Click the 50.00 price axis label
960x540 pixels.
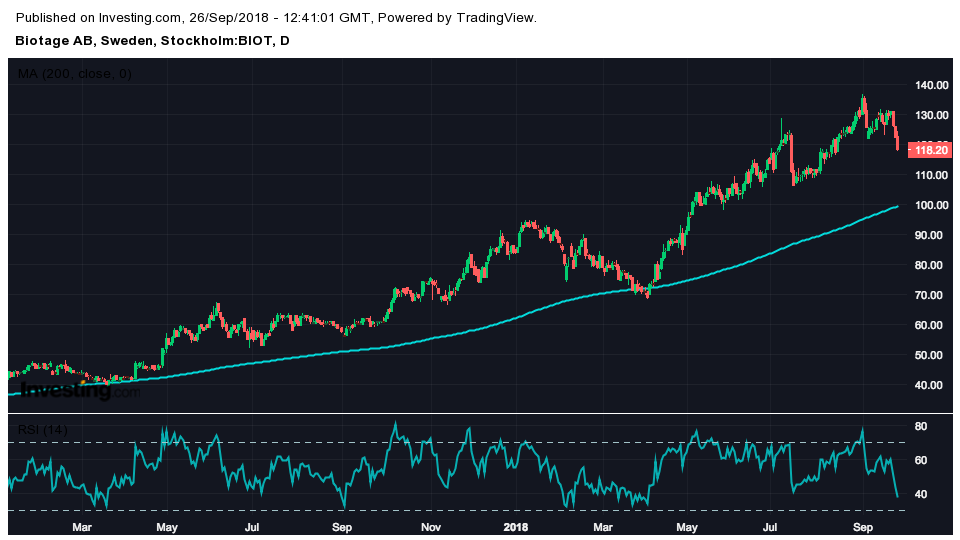click(x=929, y=355)
